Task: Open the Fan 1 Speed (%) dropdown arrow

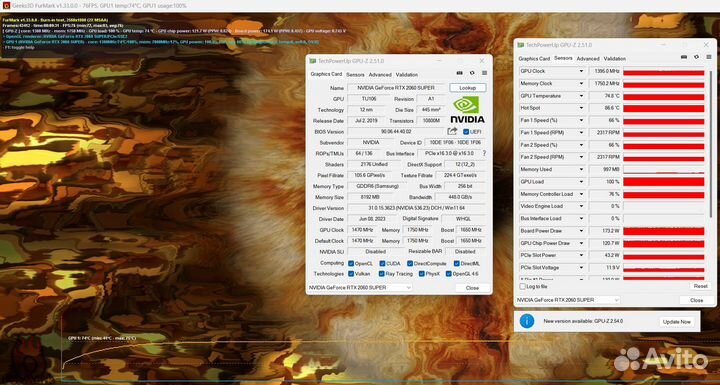Action: [x=581, y=120]
